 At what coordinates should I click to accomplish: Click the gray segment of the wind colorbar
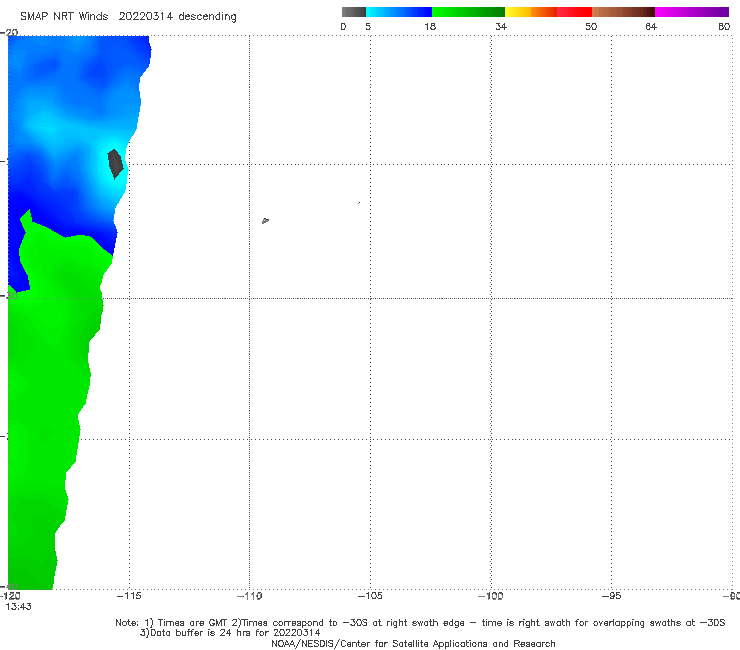click(x=353, y=12)
